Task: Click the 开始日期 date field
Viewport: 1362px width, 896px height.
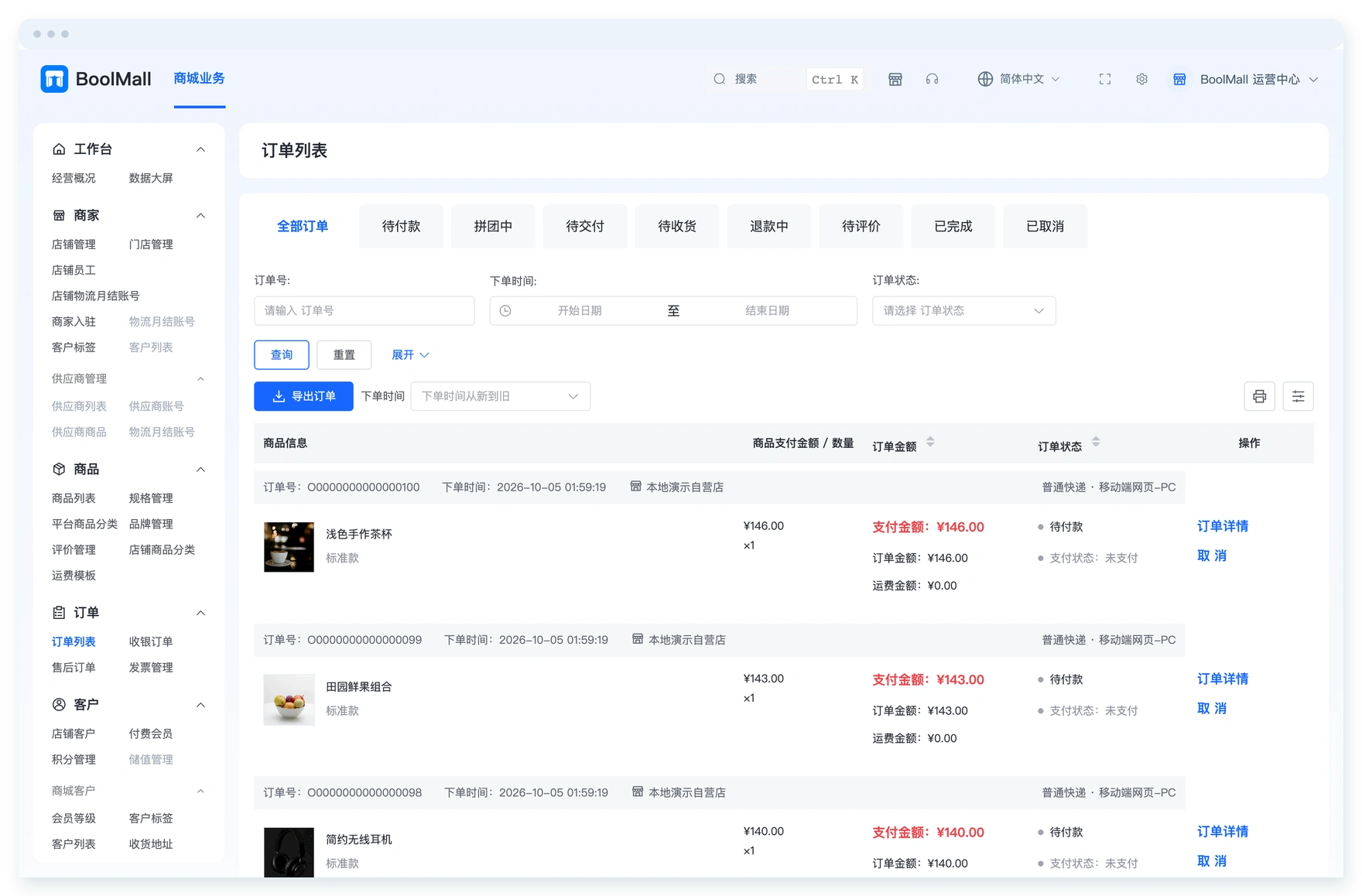Action: point(580,311)
